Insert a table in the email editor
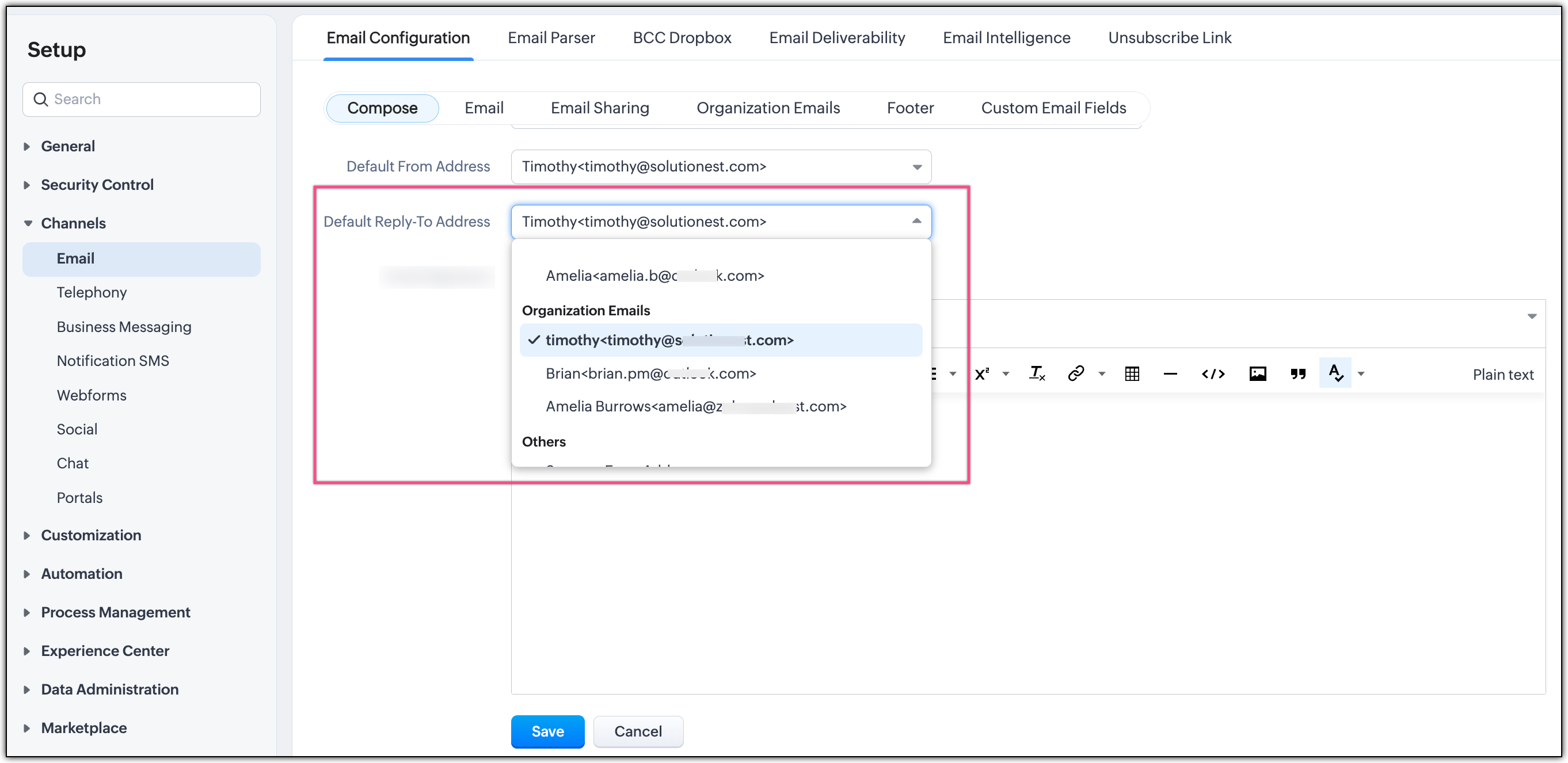Image resolution: width=1568 pixels, height=763 pixels. pyautogui.click(x=1132, y=373)
